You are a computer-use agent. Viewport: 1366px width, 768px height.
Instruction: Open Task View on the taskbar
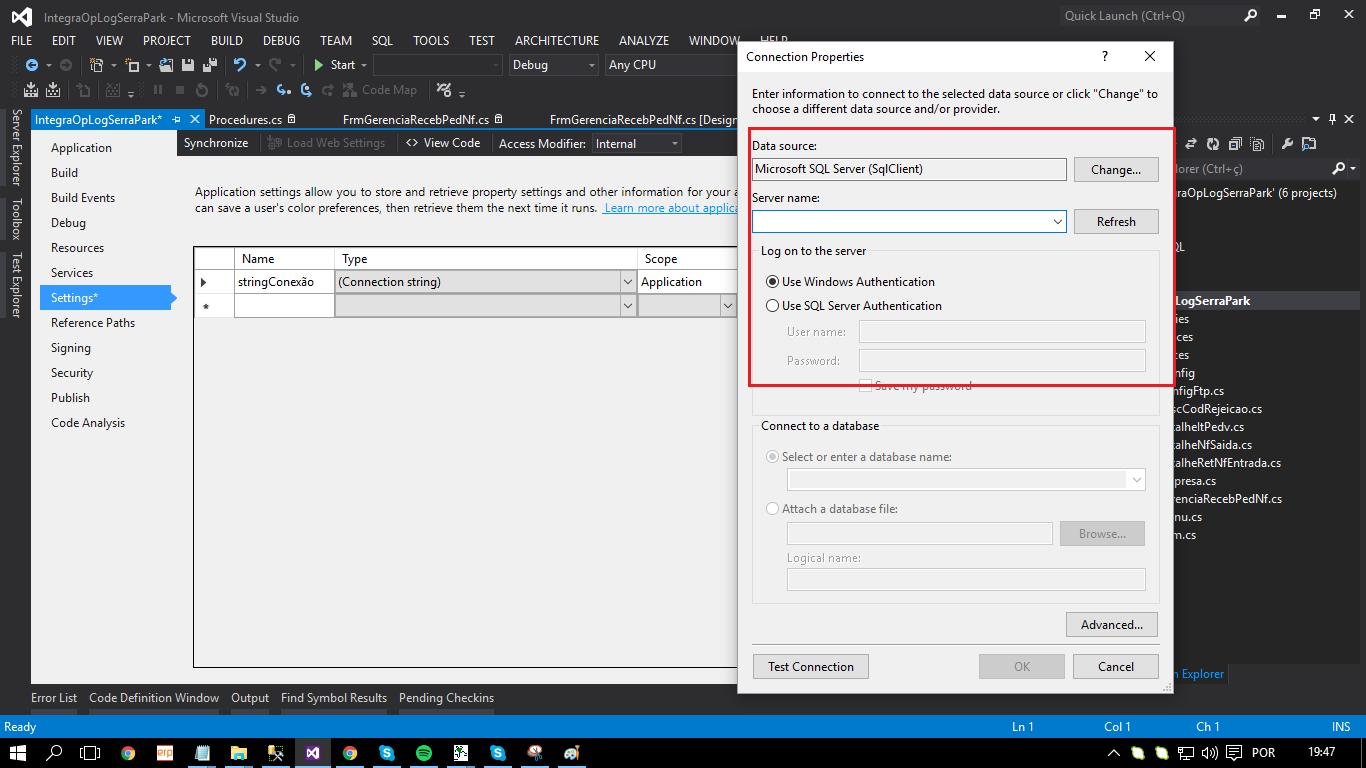90,752
